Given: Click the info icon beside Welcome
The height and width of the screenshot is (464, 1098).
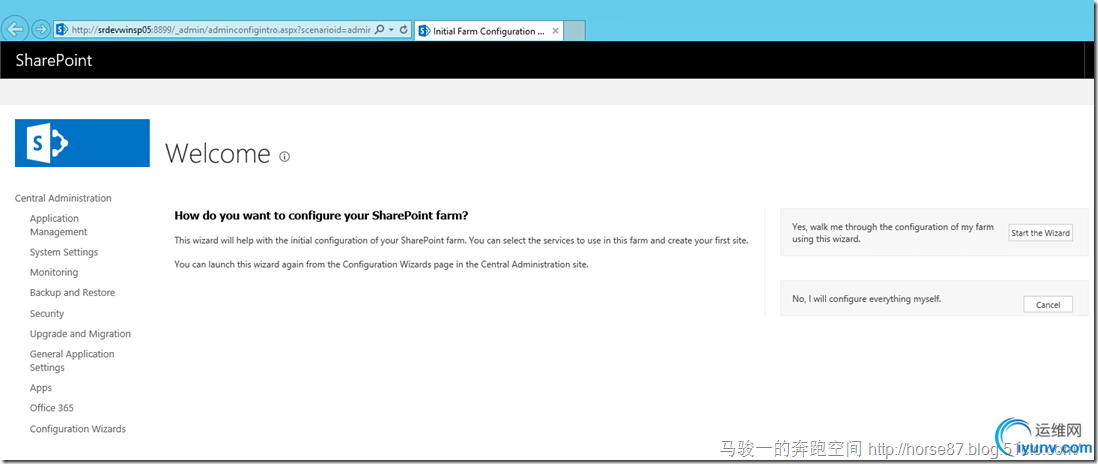Looking at the screenshot, I should 284,157.
